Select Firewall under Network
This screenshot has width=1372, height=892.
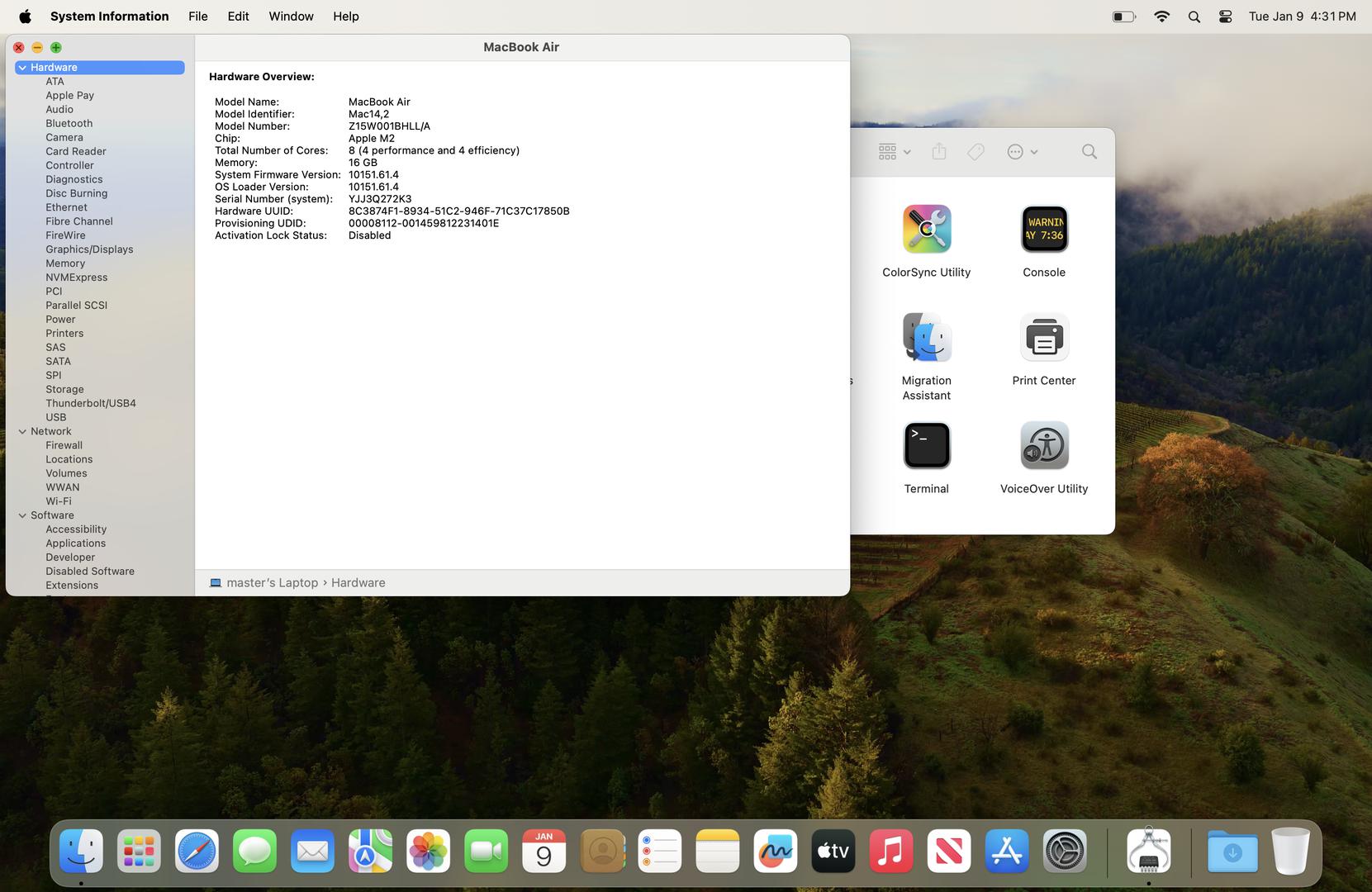(64, 445)
